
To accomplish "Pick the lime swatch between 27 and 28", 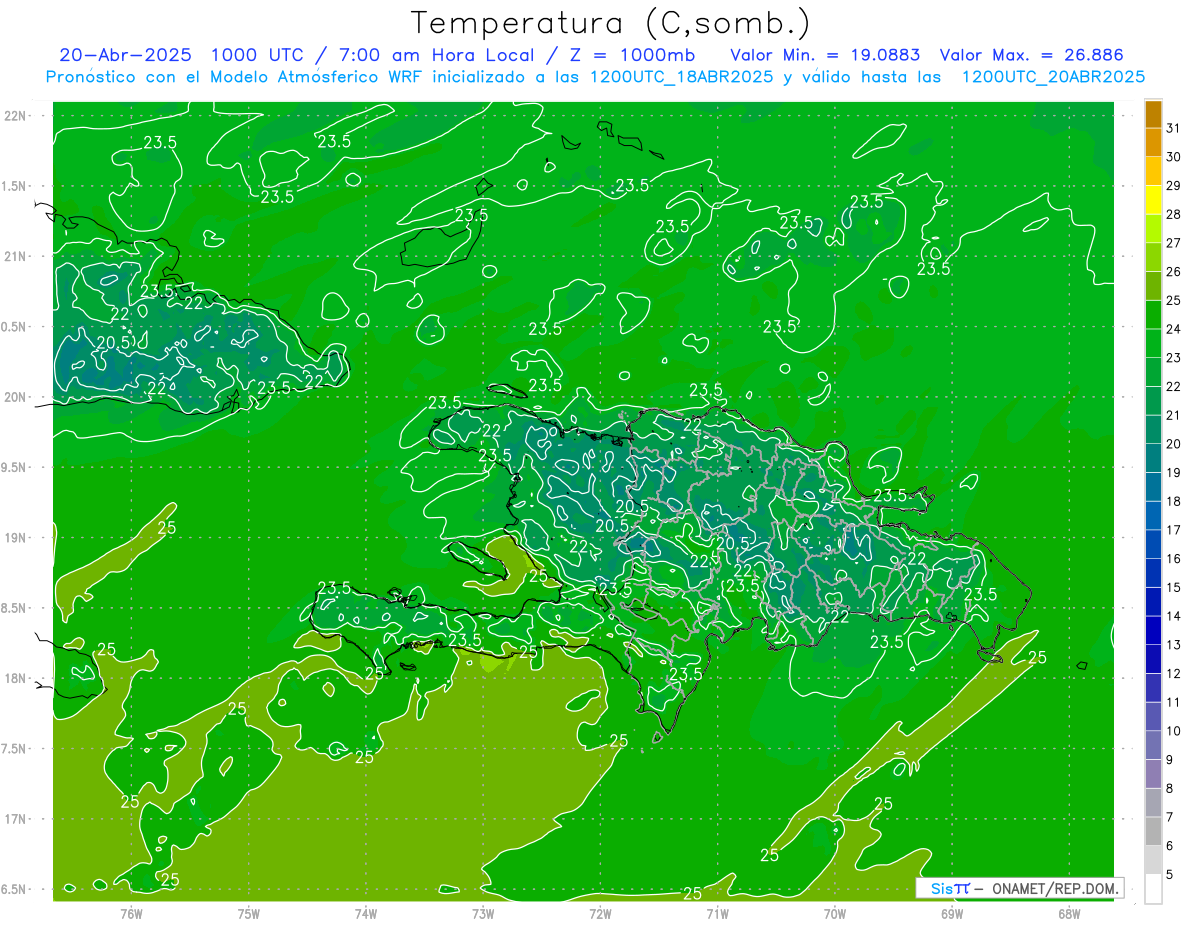I will 1153,229.
